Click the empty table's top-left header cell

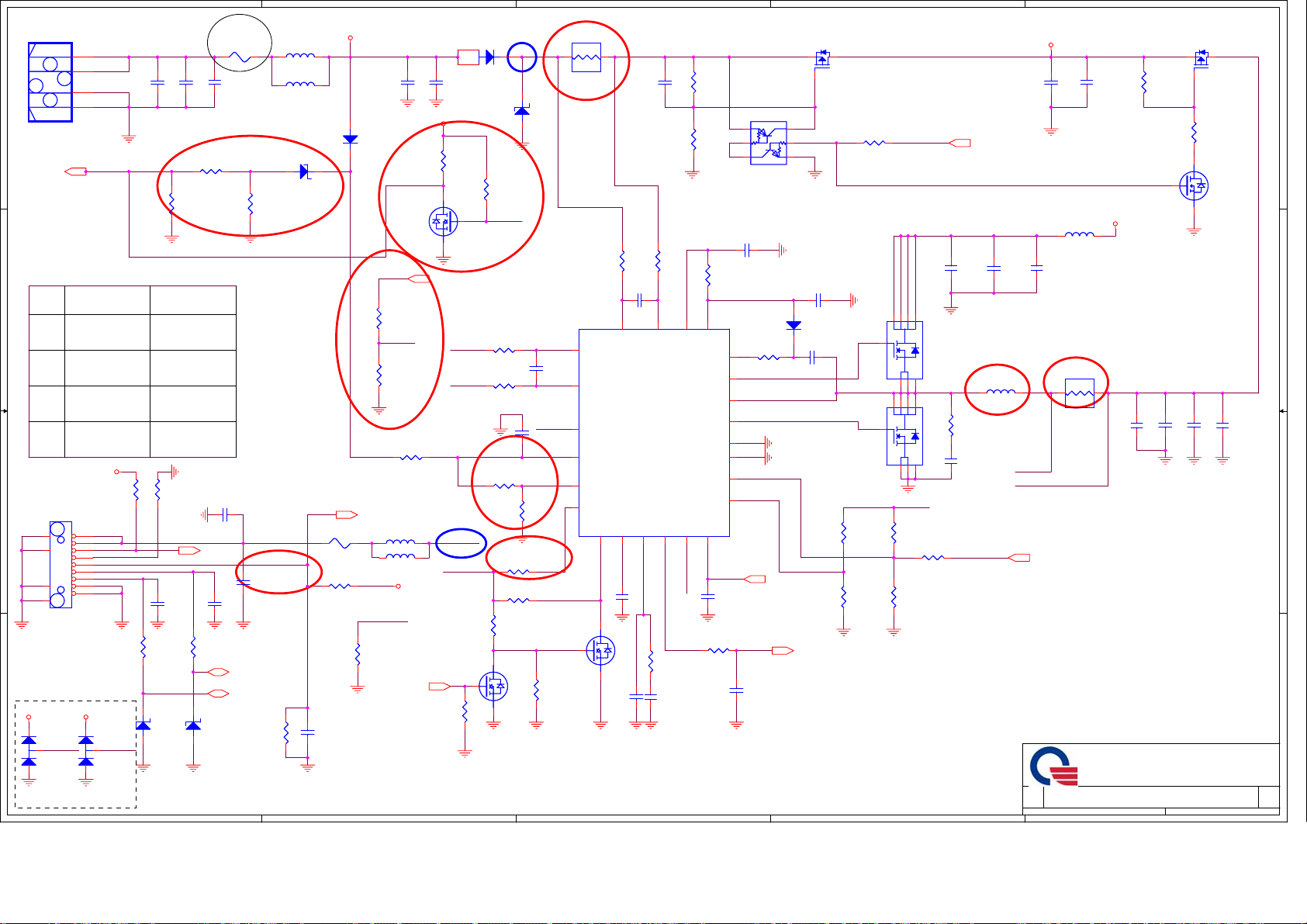[x=47, y=300]
